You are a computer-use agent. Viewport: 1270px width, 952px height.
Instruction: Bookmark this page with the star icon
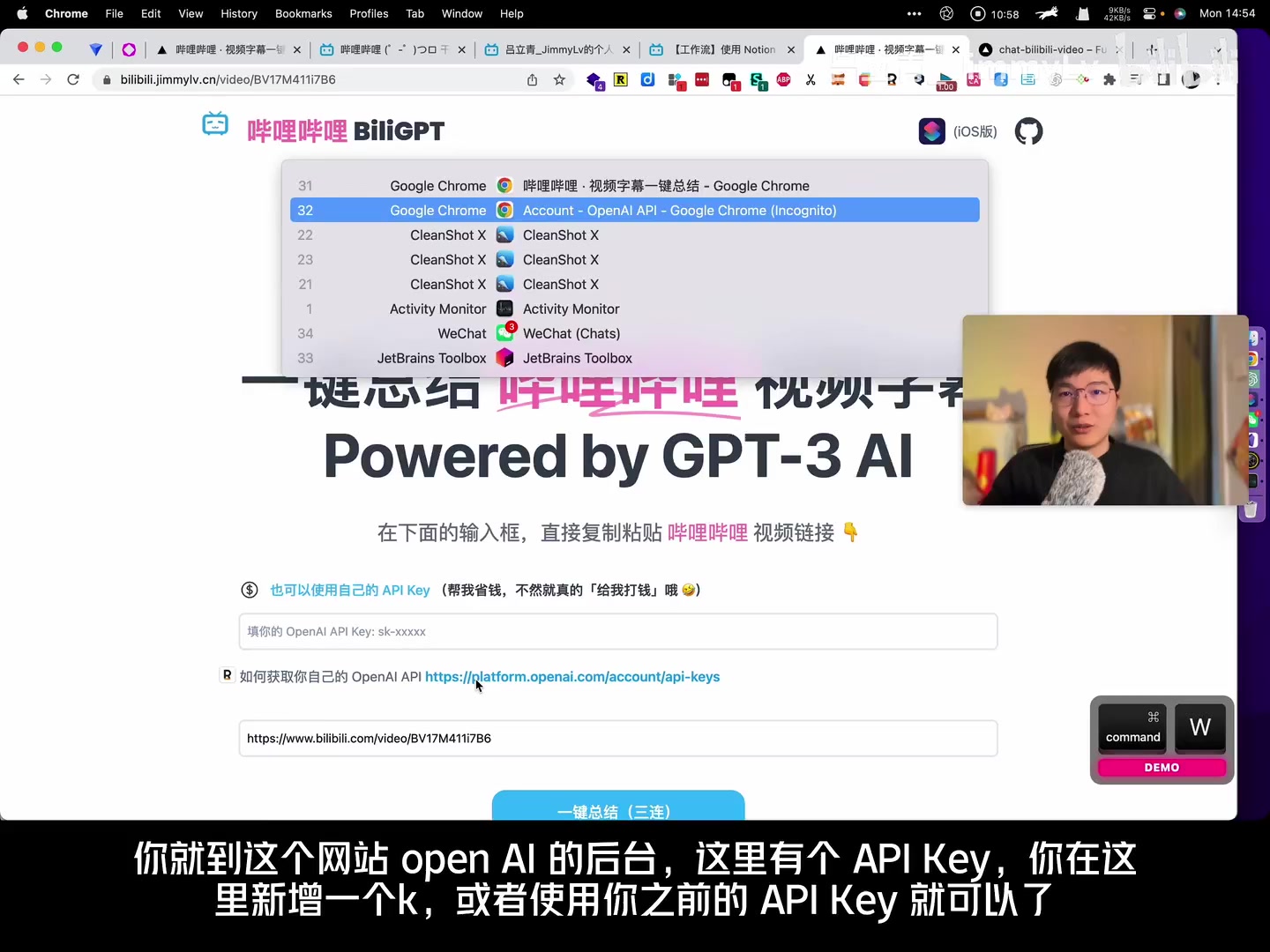[x=560, y=79]
